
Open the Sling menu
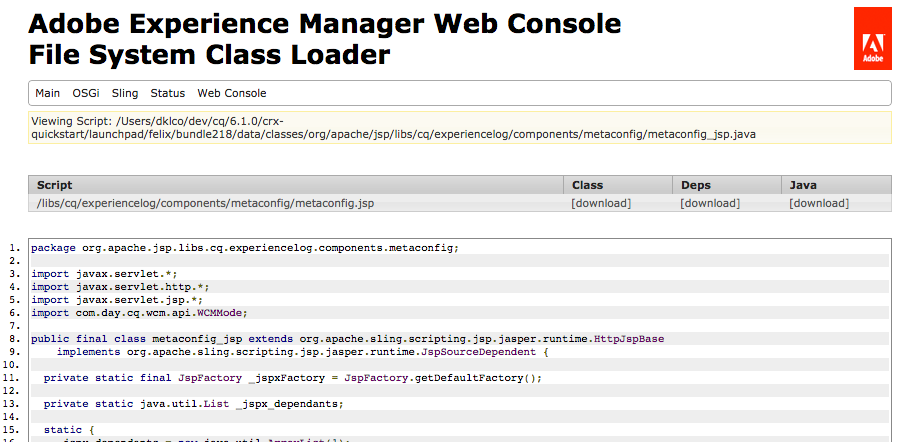click(x=125, y=93)
